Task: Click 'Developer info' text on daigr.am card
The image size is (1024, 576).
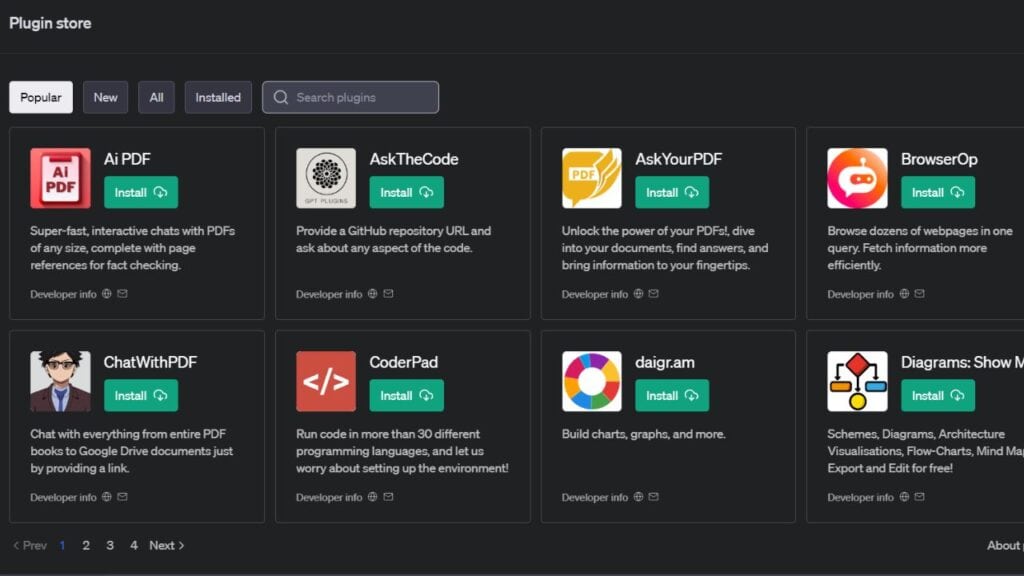Action: (x=595, y=498)
